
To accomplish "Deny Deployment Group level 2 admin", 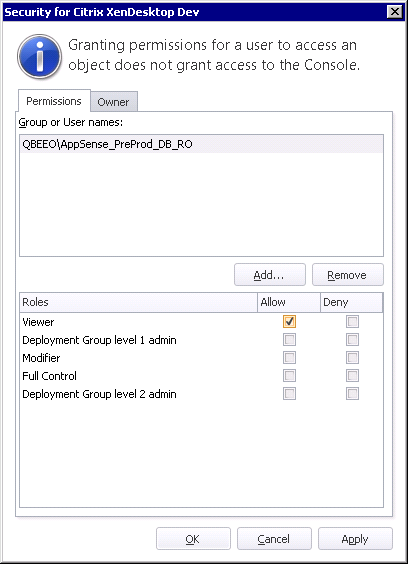I will 352,394.
